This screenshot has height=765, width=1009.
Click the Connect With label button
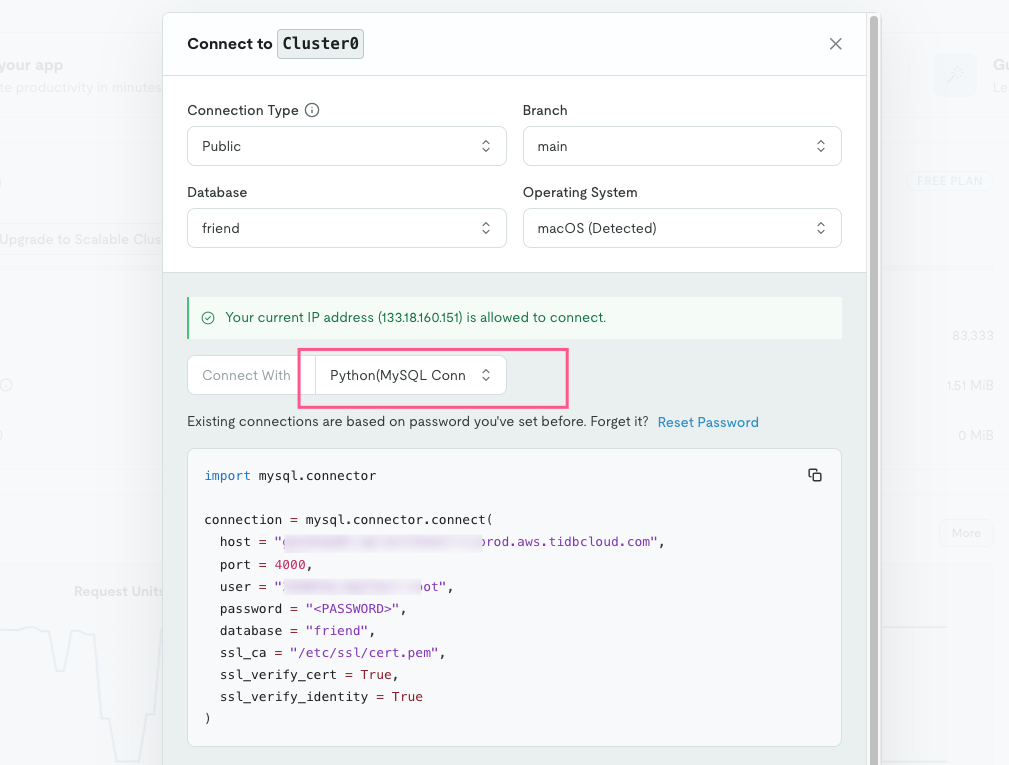pos(246,375)
